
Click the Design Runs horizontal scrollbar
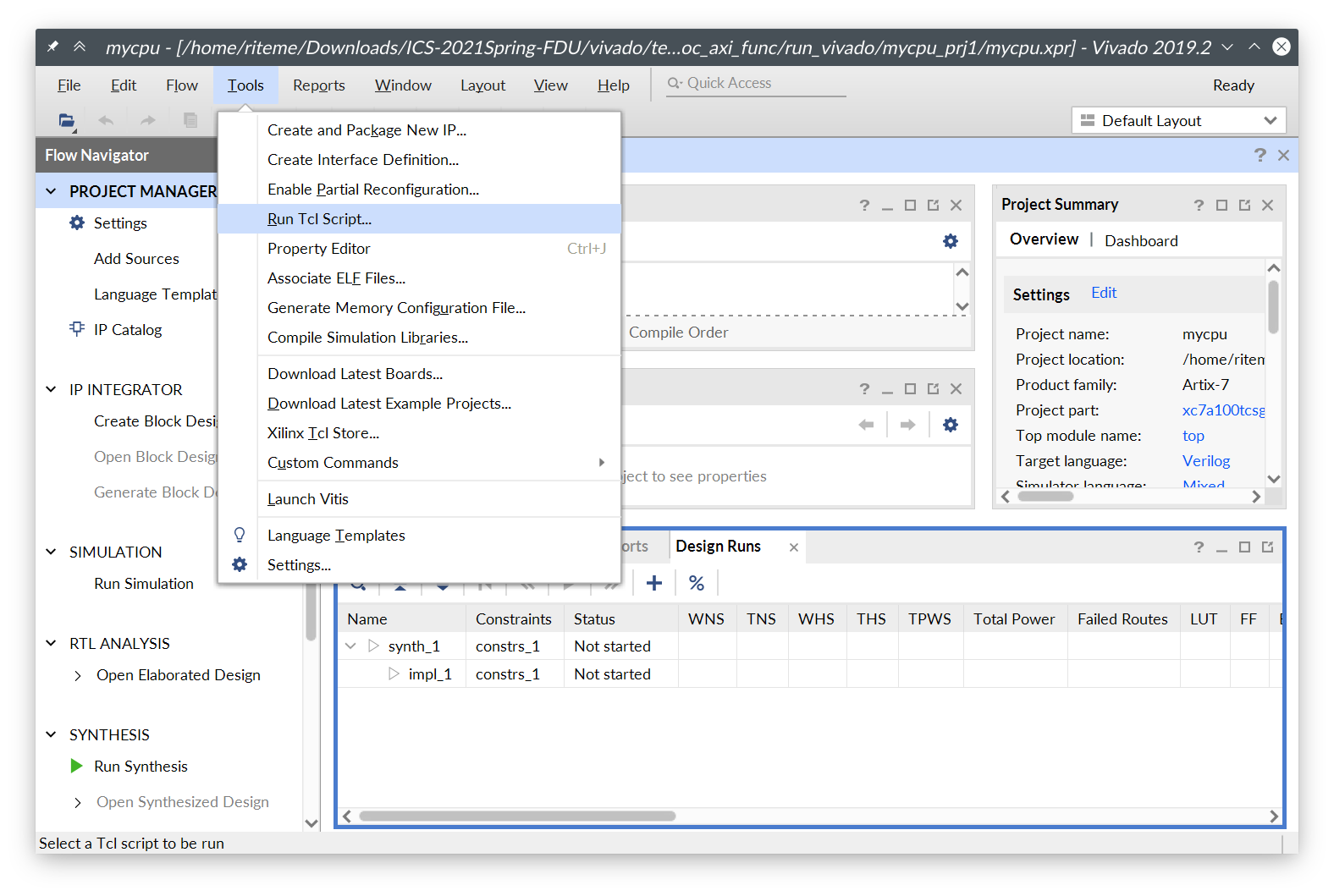click(517, 816)
